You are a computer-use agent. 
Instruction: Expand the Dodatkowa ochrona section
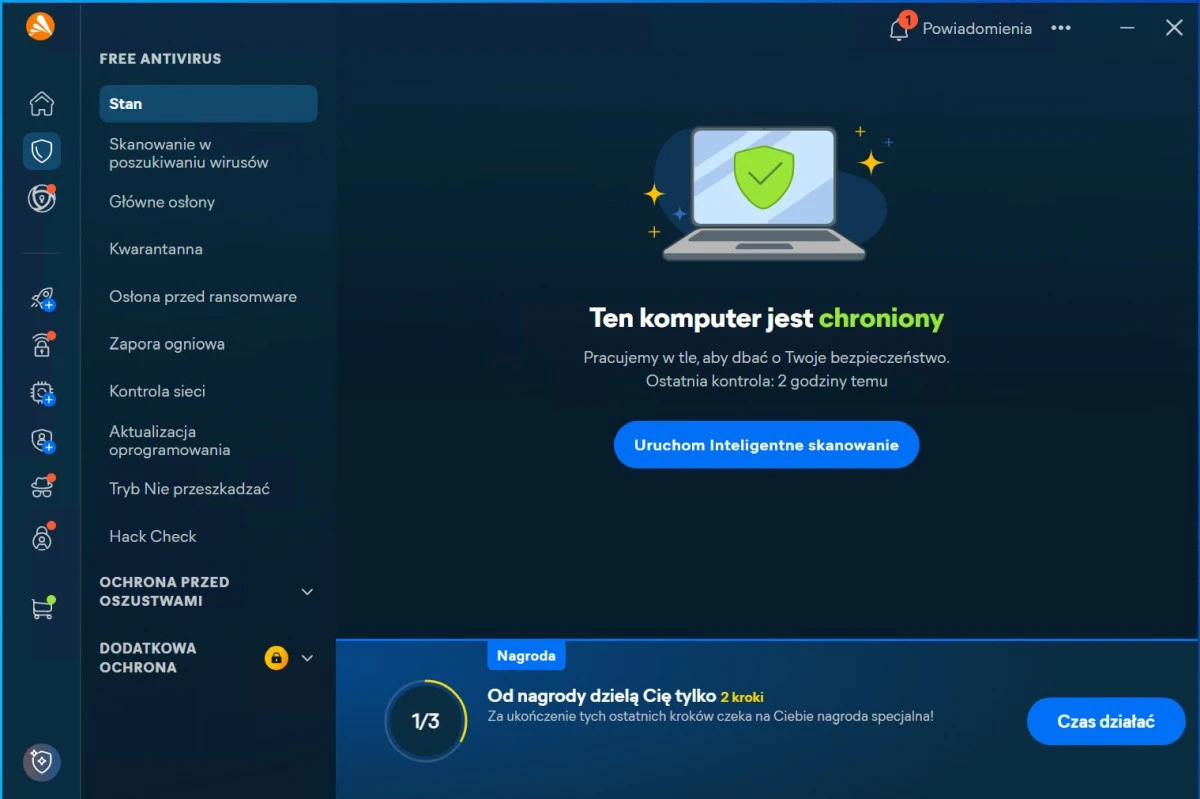307,658
